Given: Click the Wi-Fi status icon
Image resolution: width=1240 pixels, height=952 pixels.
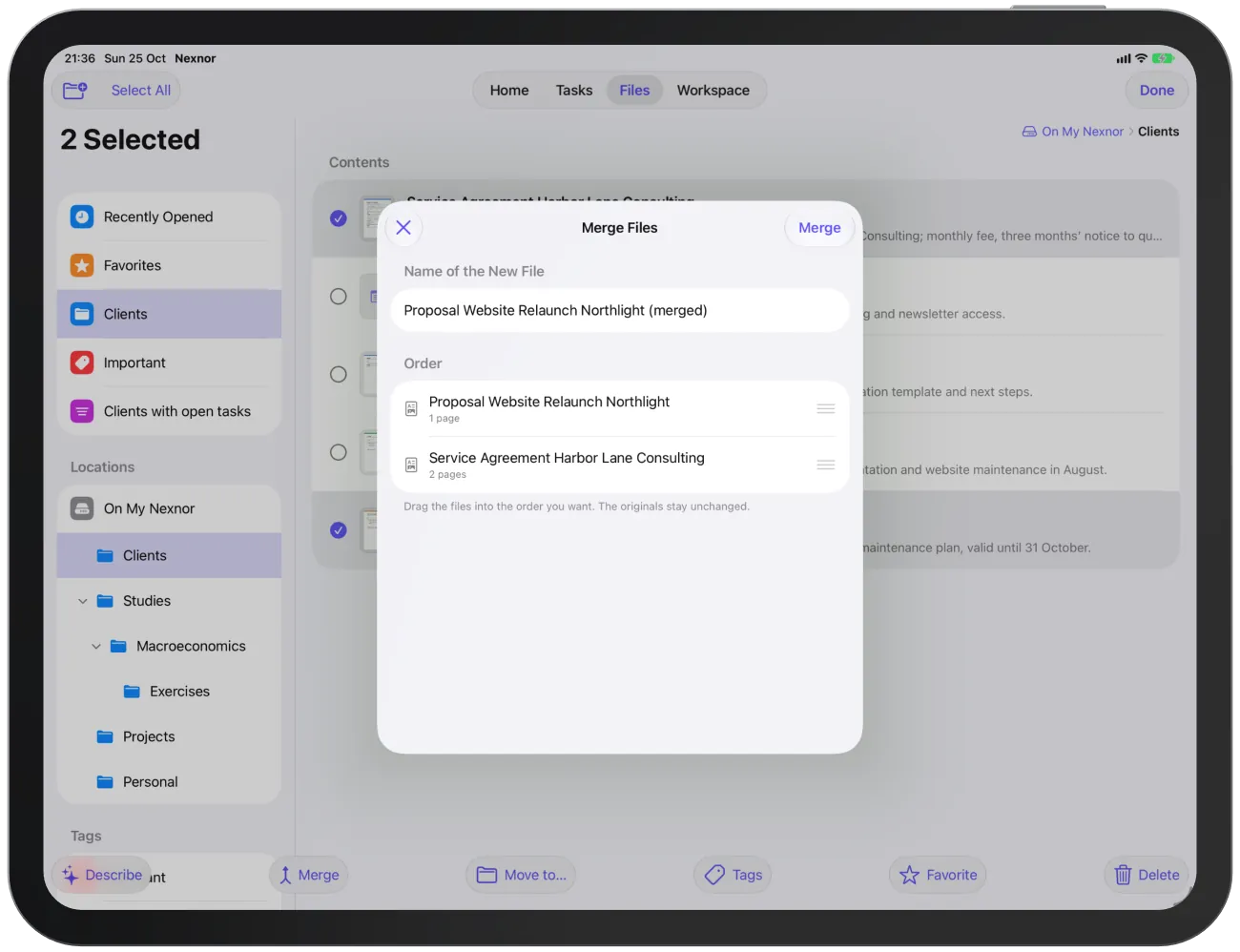Looking at the screenshot, I should [x=1141, y=58].
